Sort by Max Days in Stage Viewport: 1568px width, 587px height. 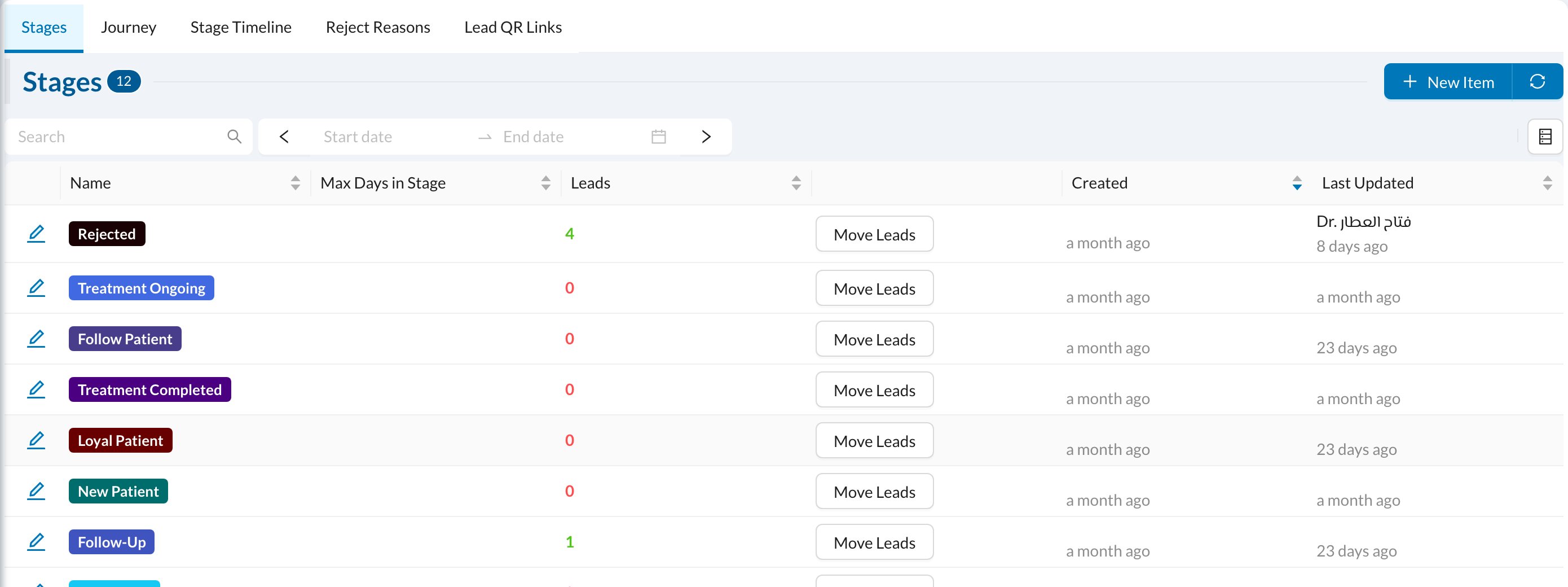(545, 183)
